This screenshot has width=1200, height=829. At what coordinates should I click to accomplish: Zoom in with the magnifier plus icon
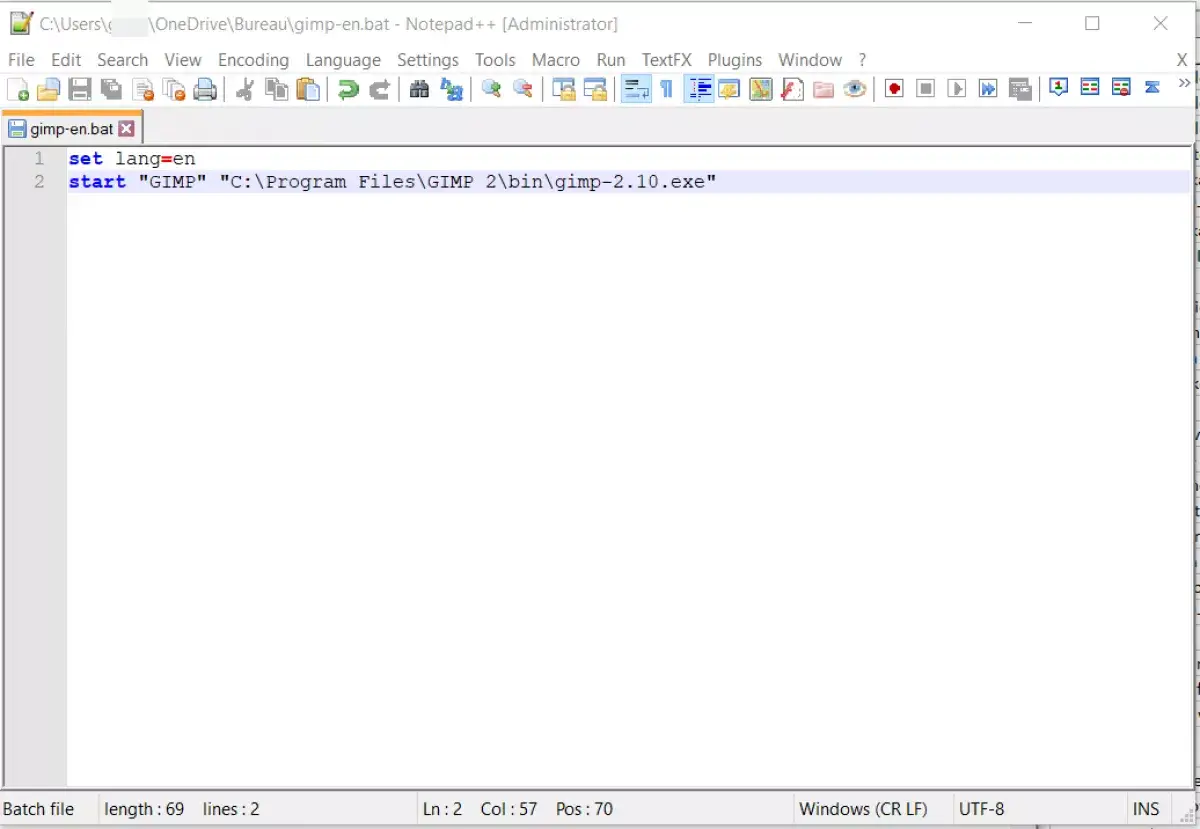pos(491,90)
